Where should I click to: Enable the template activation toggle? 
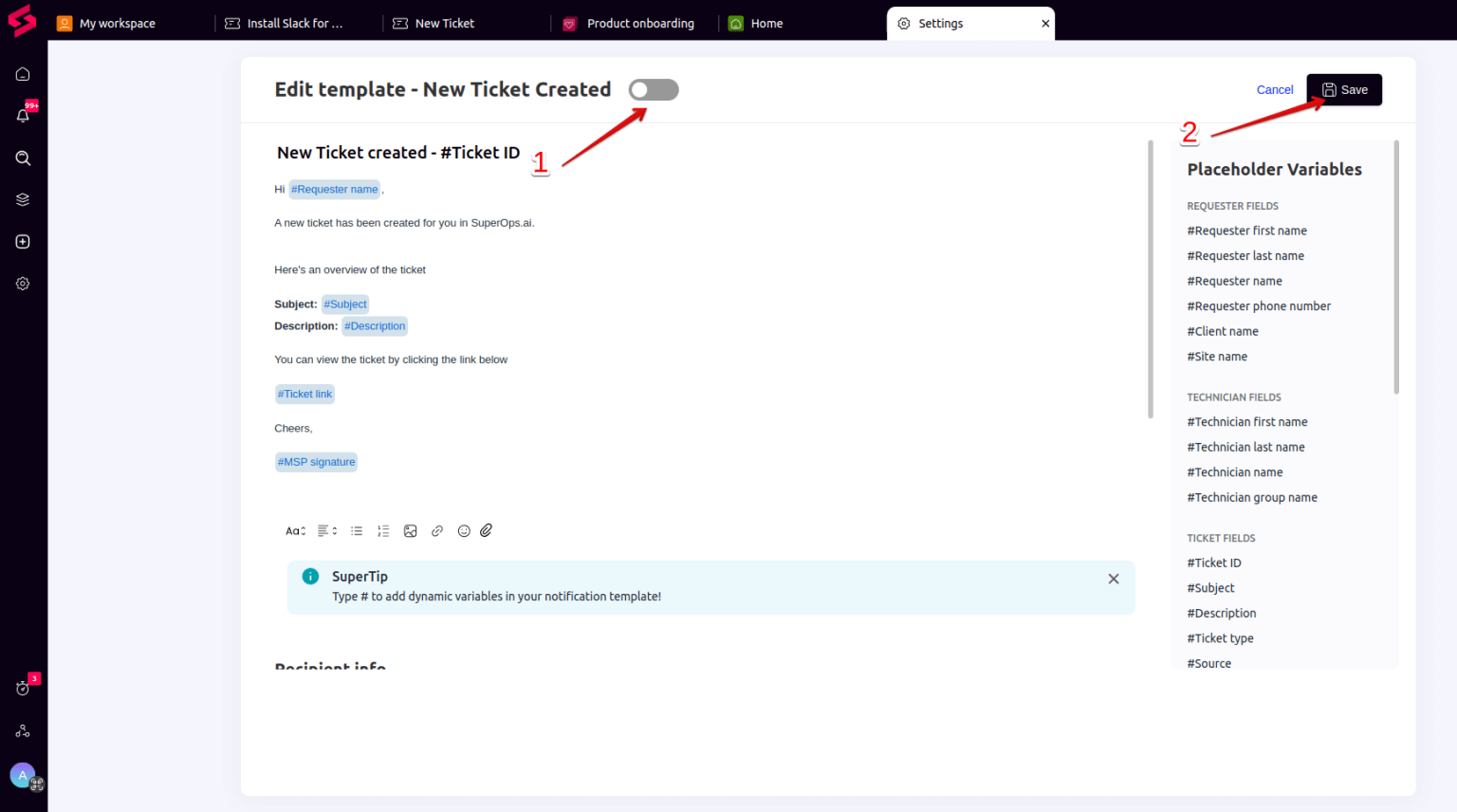[653, 89]
